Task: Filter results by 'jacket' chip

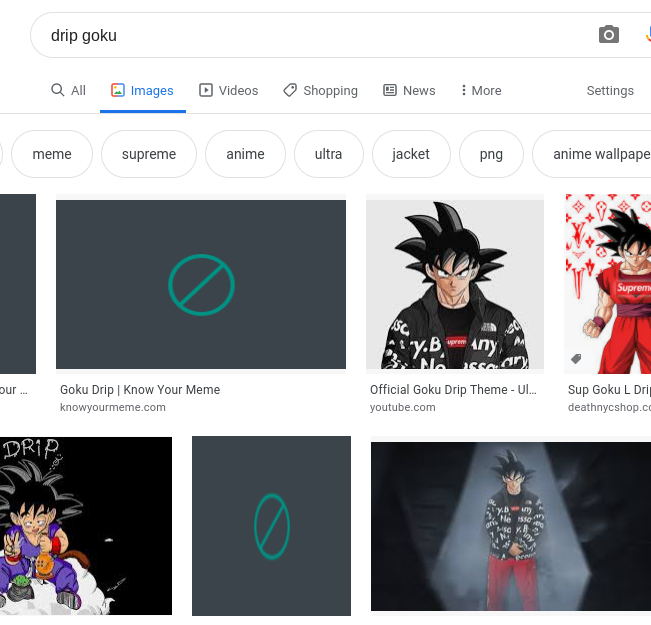Action: (411, 154)
